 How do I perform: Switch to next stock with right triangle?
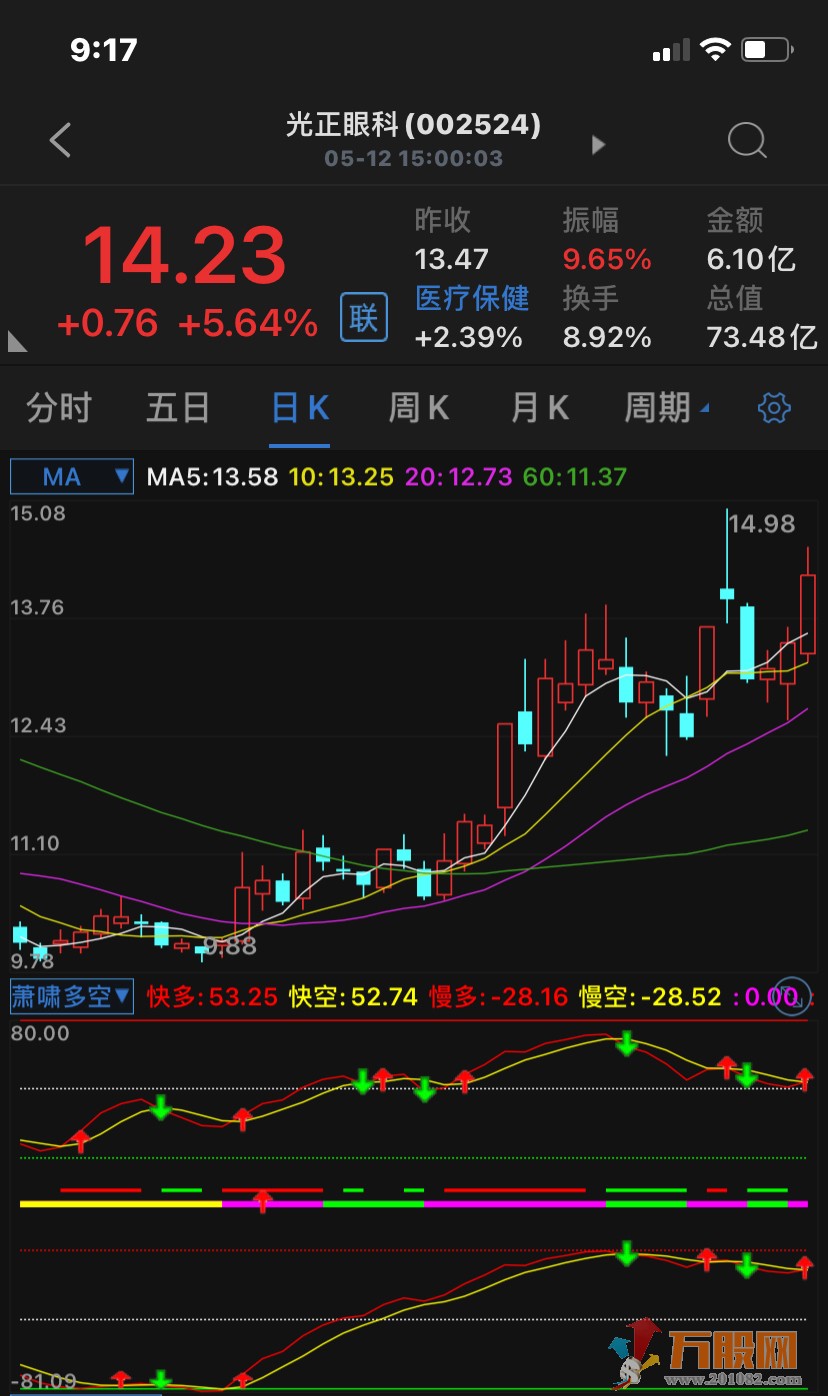click(598, 144)
